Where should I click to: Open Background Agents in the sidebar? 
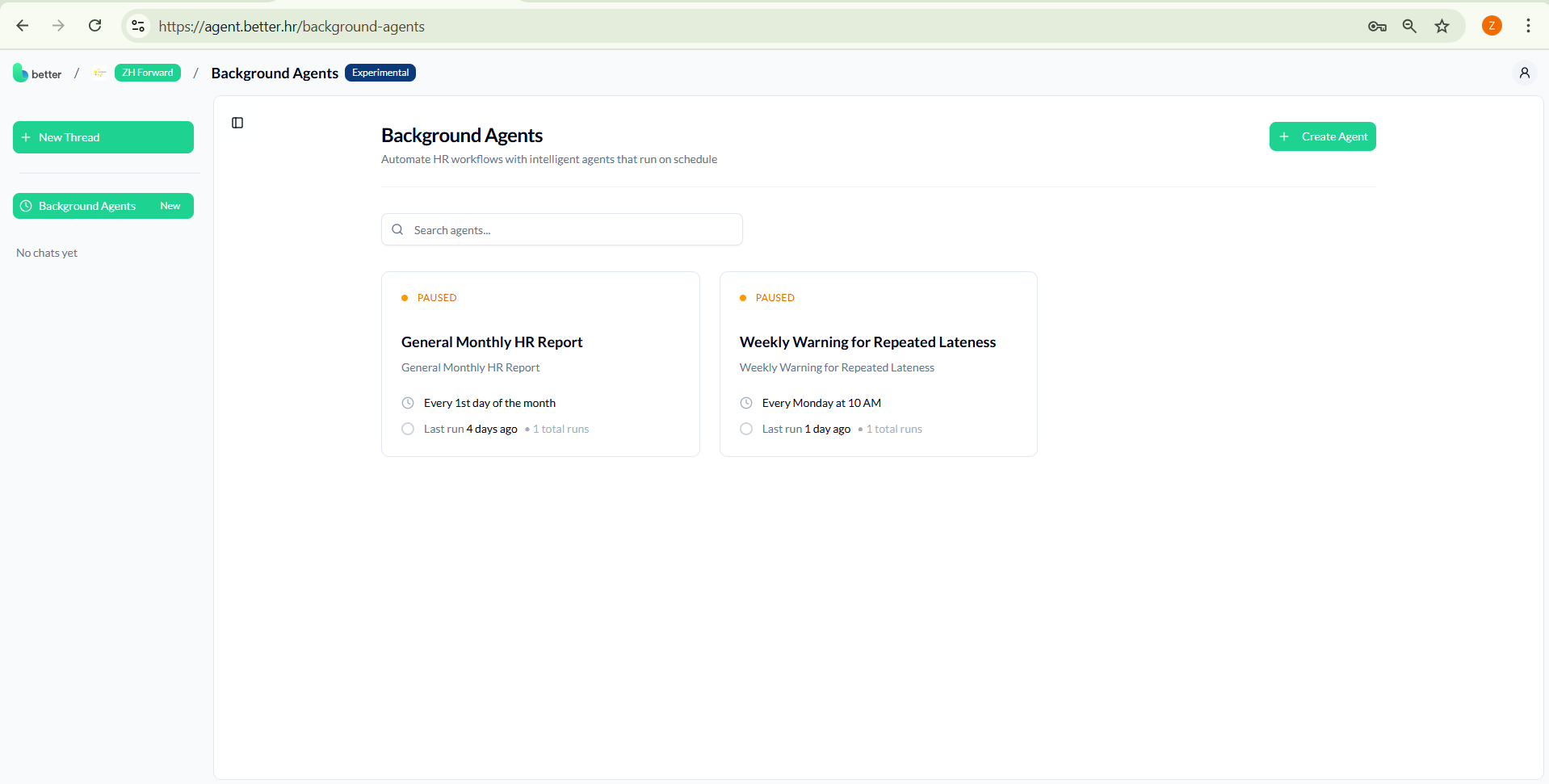point(103,206)
